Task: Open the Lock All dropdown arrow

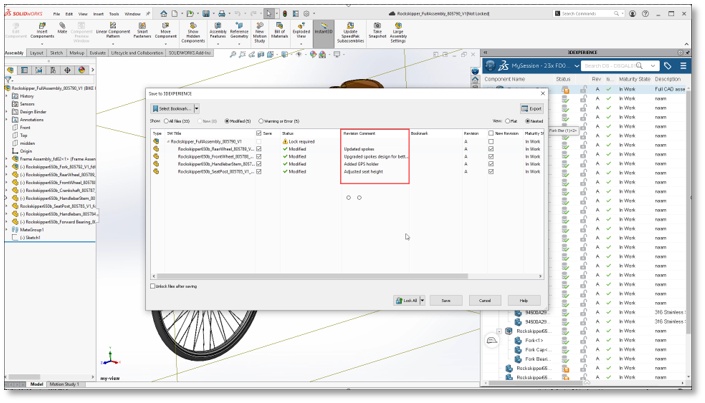Action: (x=422, y=300)
